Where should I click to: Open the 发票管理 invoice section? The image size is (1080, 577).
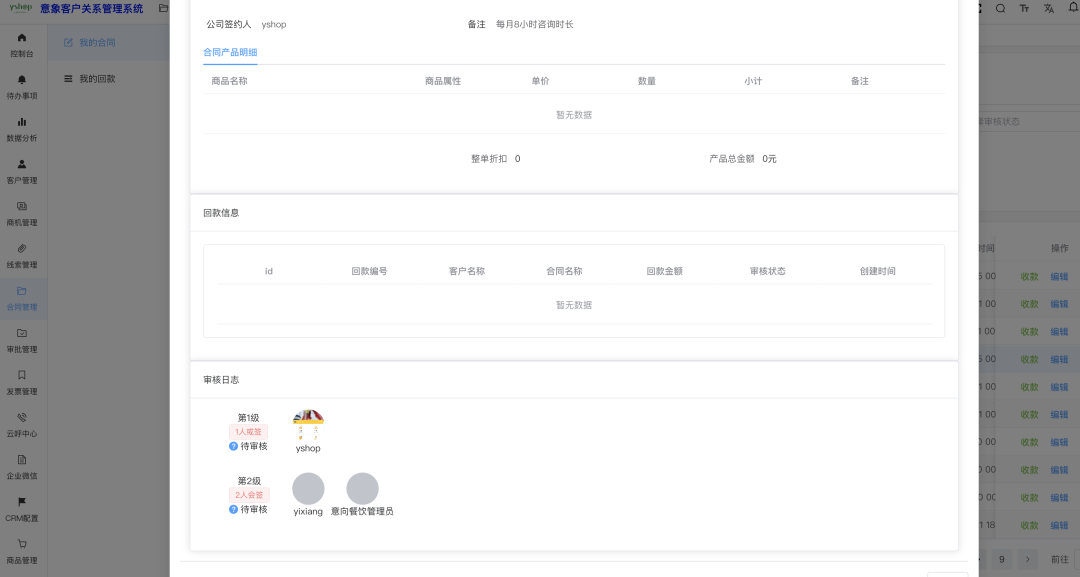pos(21,382)
